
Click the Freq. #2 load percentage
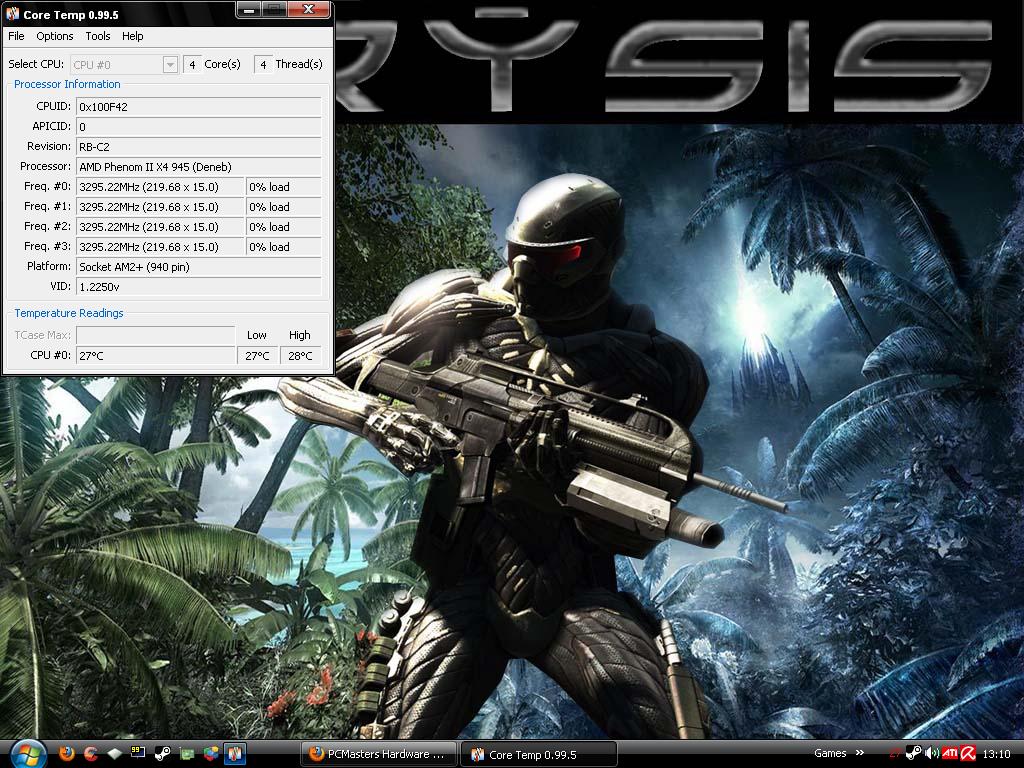[283, 227]
